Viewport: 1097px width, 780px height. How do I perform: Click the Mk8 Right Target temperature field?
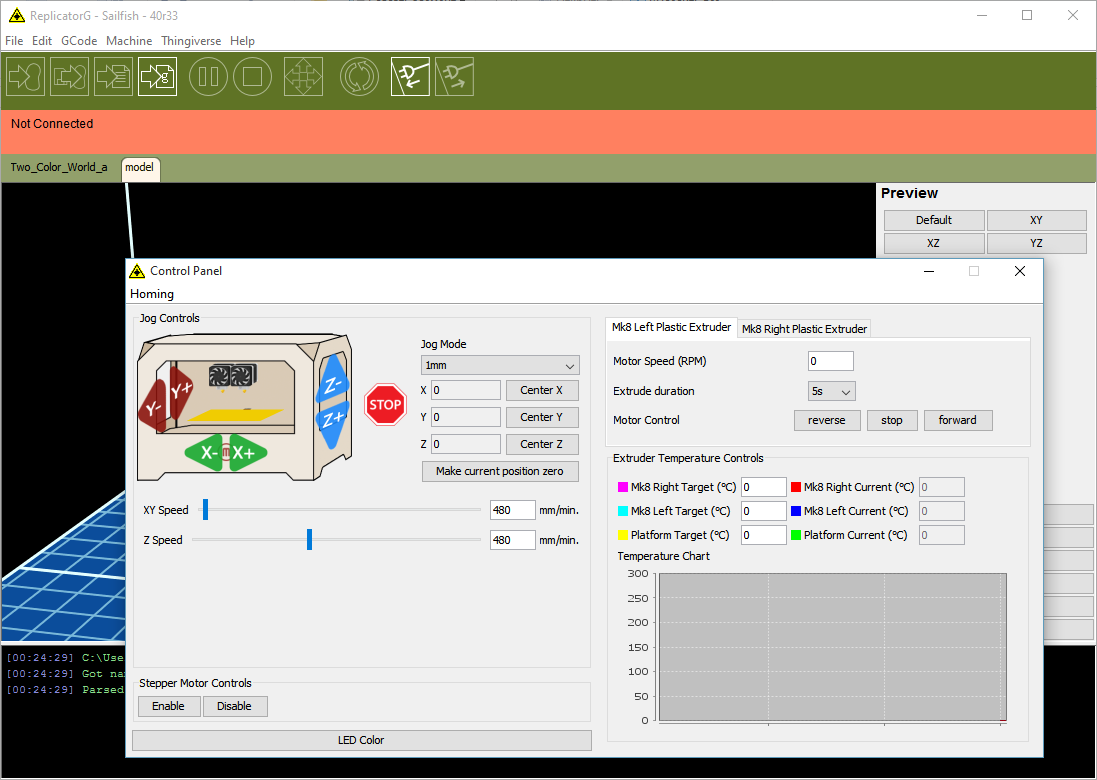764,487
